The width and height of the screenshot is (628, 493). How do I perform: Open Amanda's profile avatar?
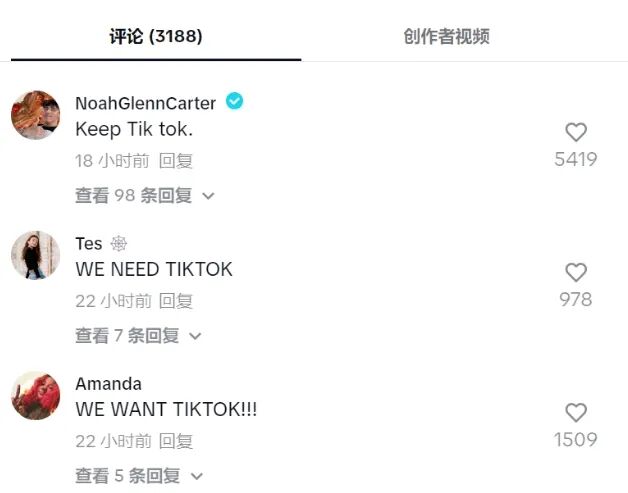coord(36,395)
